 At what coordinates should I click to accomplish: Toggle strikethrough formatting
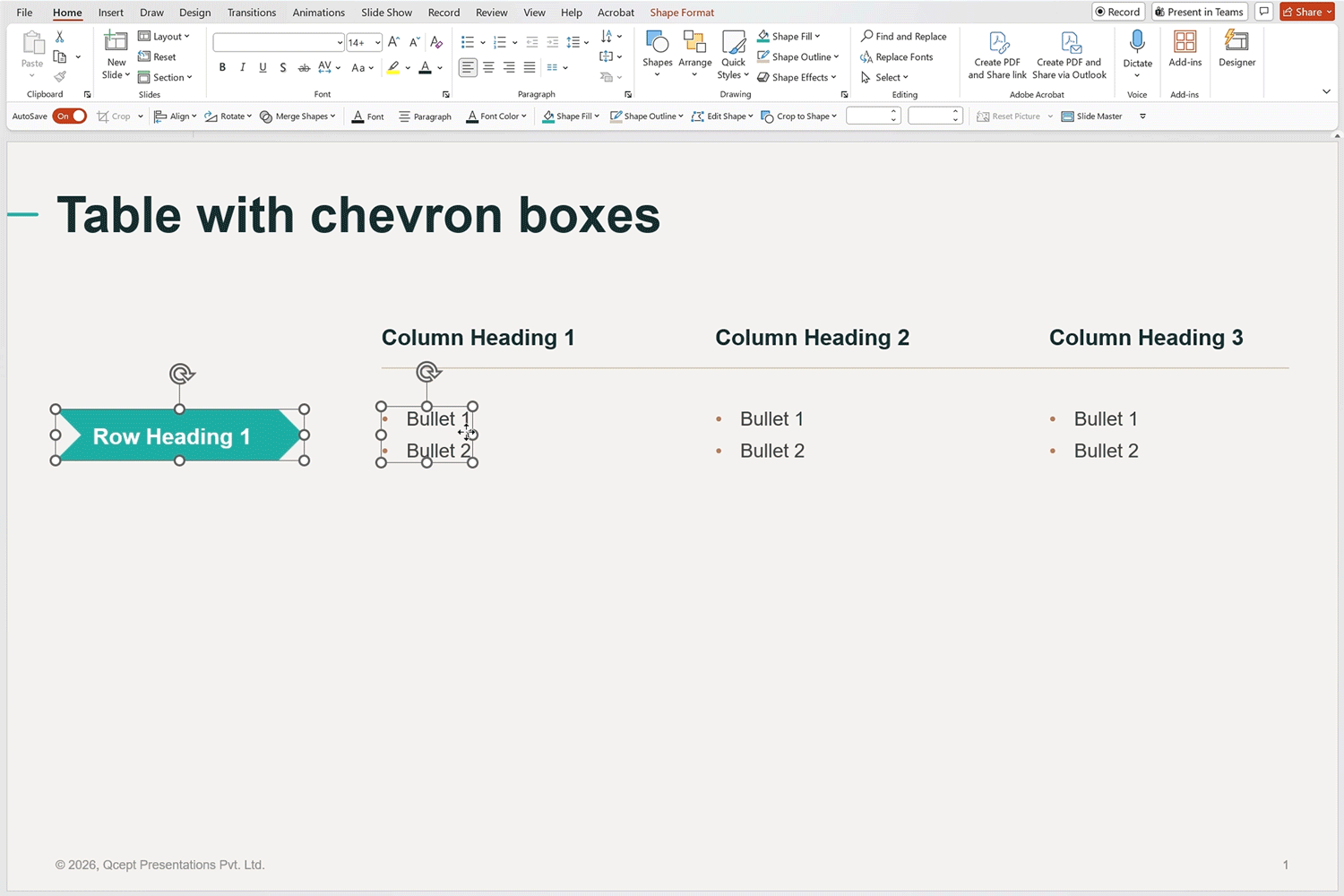point(304,67)
